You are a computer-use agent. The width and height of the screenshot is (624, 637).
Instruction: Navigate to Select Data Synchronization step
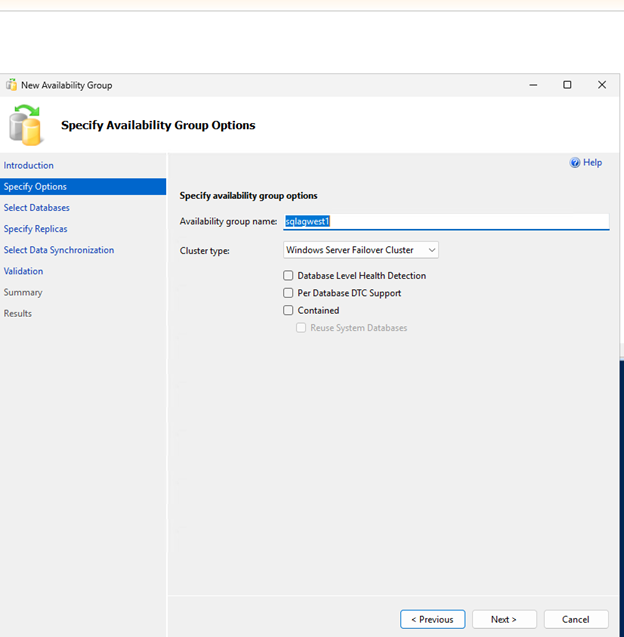59,250
